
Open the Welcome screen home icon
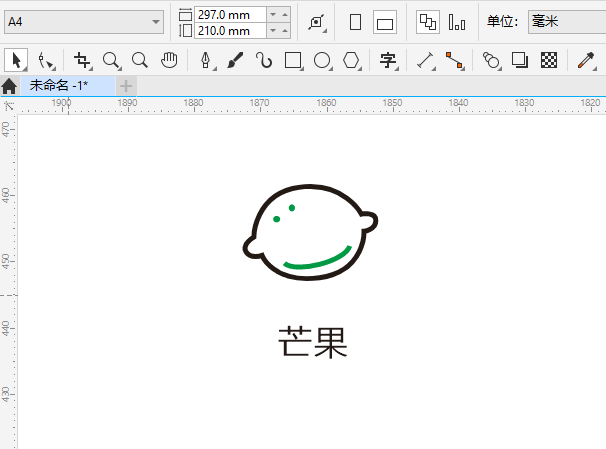click(9, 86)
